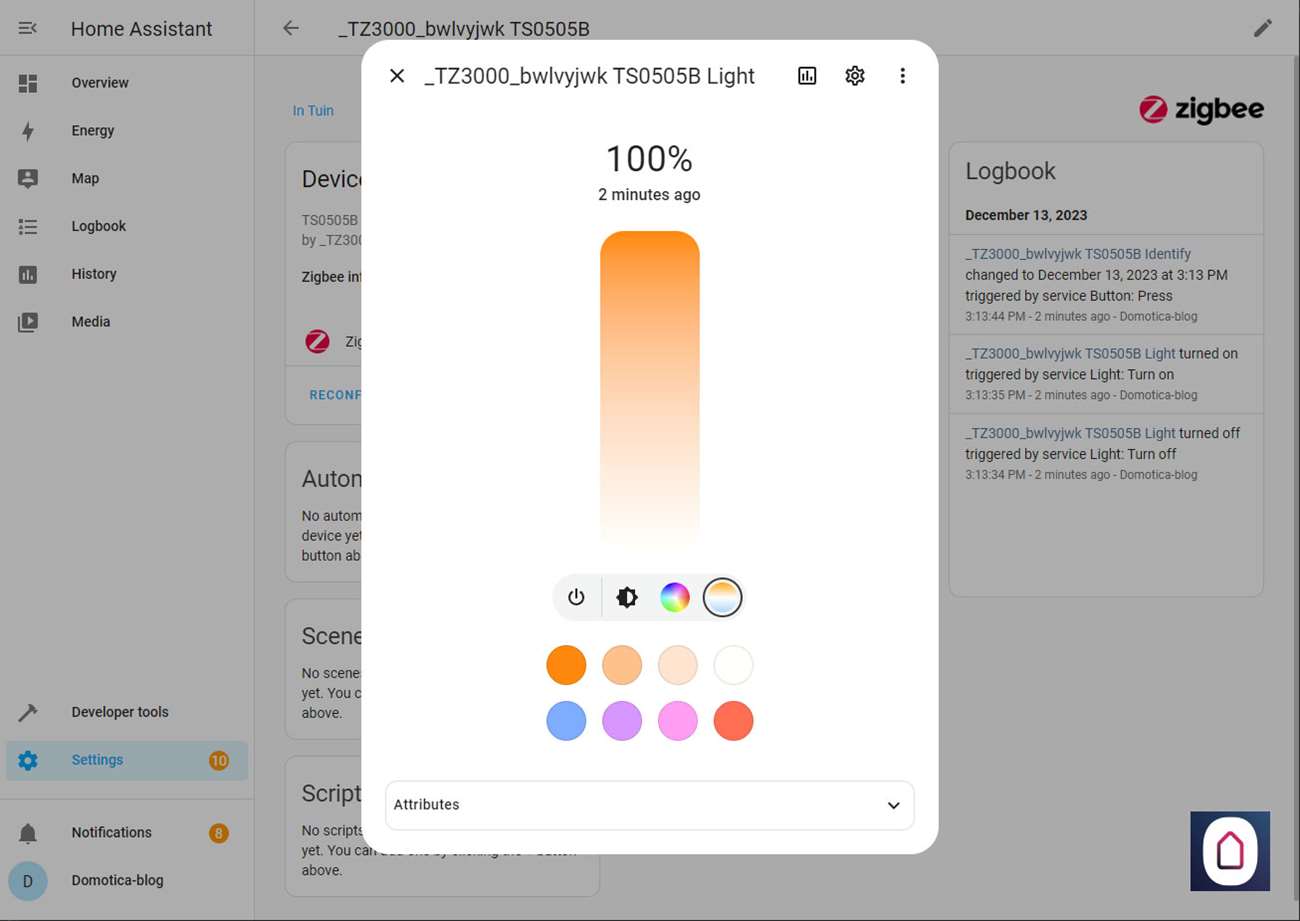
Task: Click the Developer tools hammer icon
Action: click(x=28, y=712)
